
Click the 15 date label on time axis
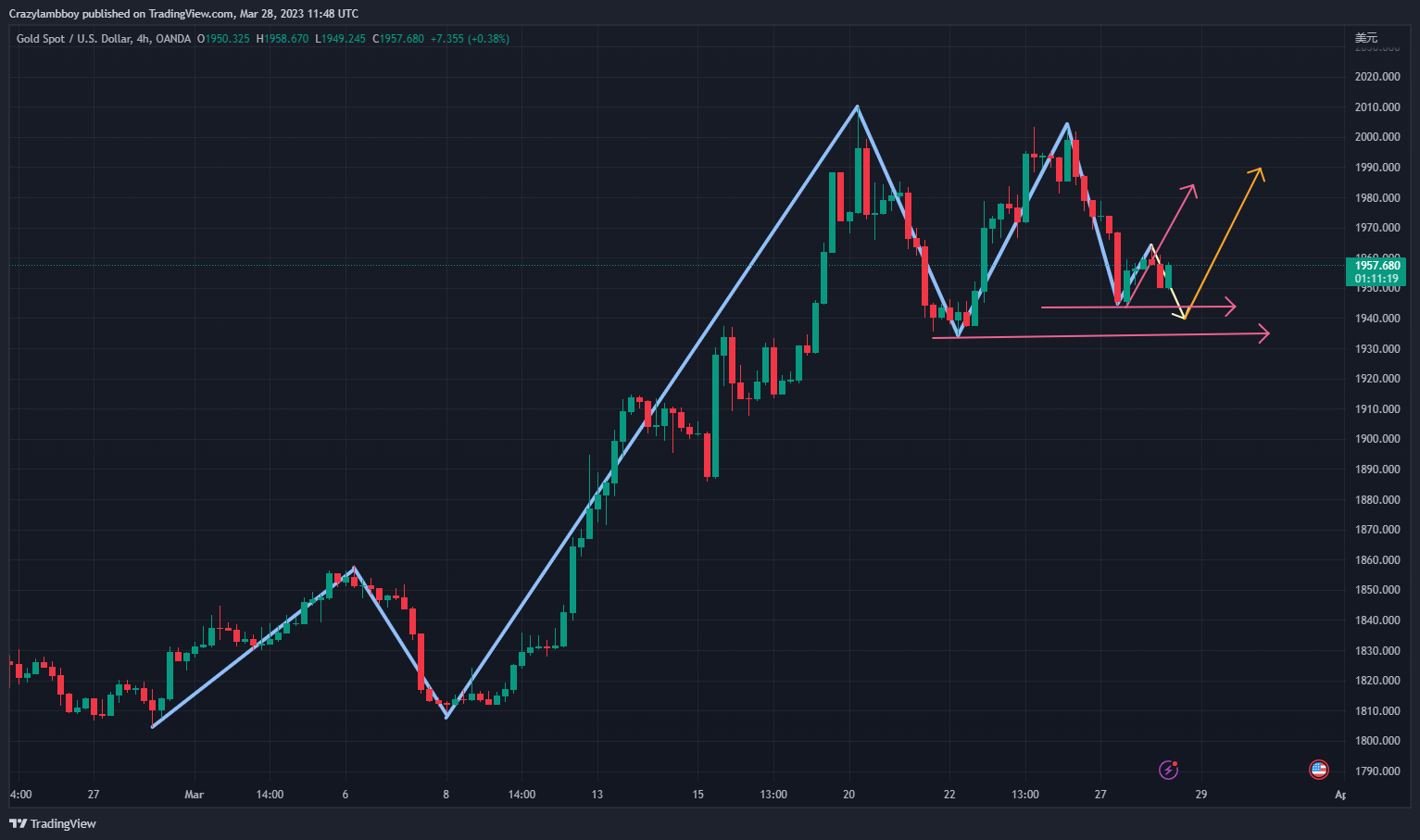698,795
